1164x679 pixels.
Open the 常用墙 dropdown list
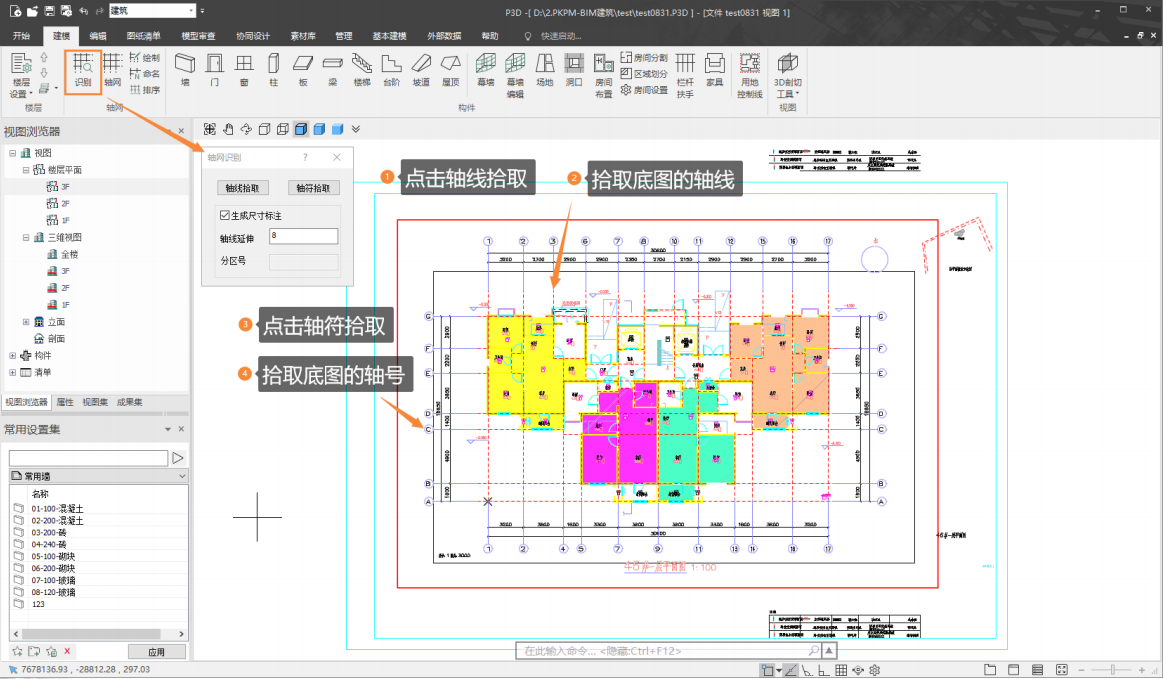point(181,476)
